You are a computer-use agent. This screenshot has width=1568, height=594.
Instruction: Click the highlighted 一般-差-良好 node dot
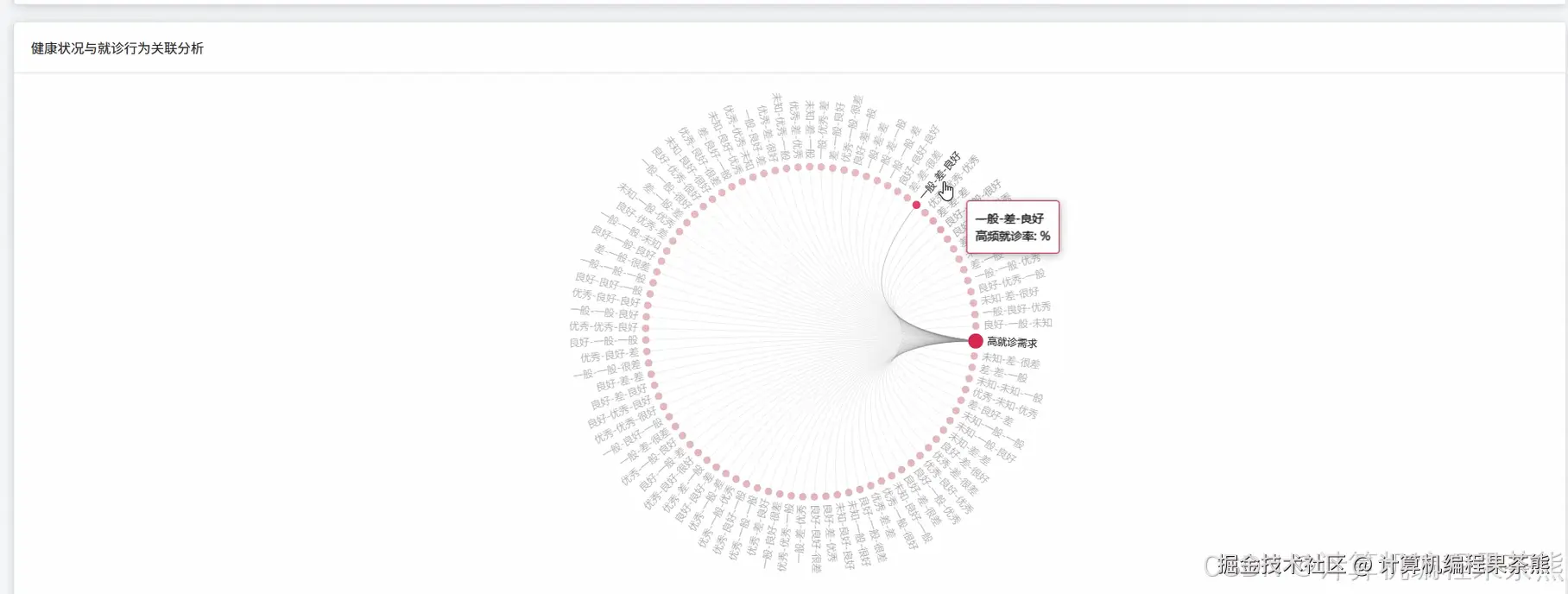tap(916, 205)
